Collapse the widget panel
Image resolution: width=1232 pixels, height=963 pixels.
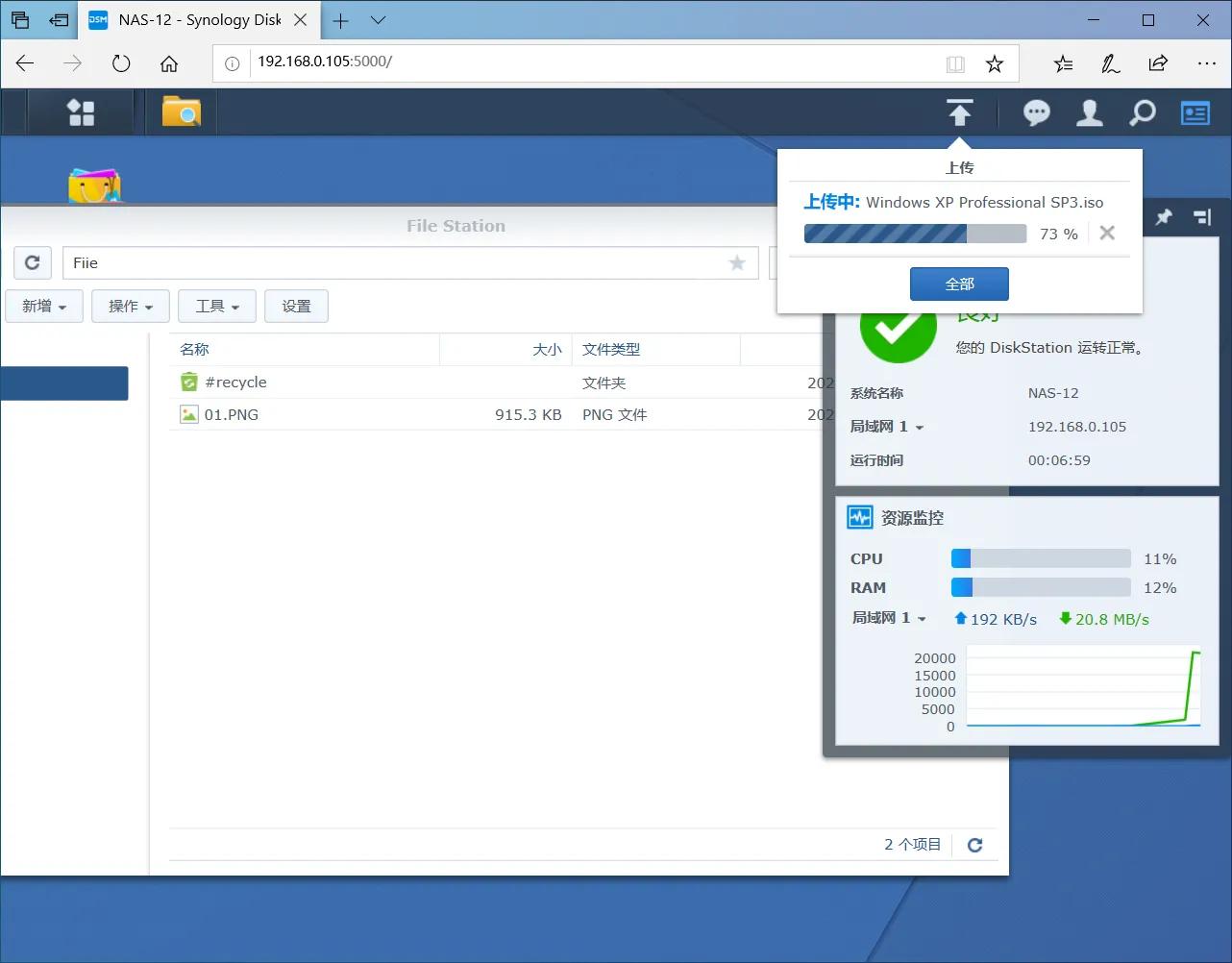tap(1203, 217)
